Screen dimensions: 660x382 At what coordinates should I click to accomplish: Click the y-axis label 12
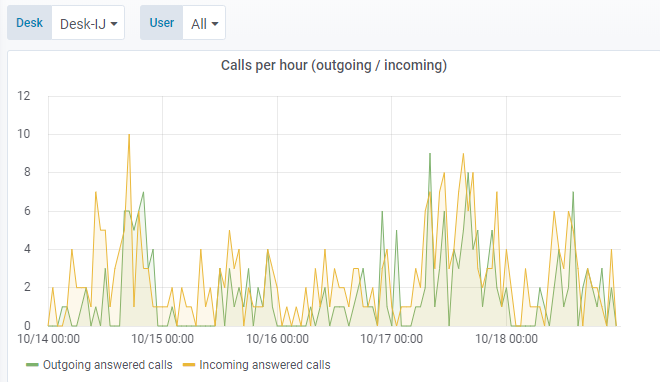[x=24, y=96]
